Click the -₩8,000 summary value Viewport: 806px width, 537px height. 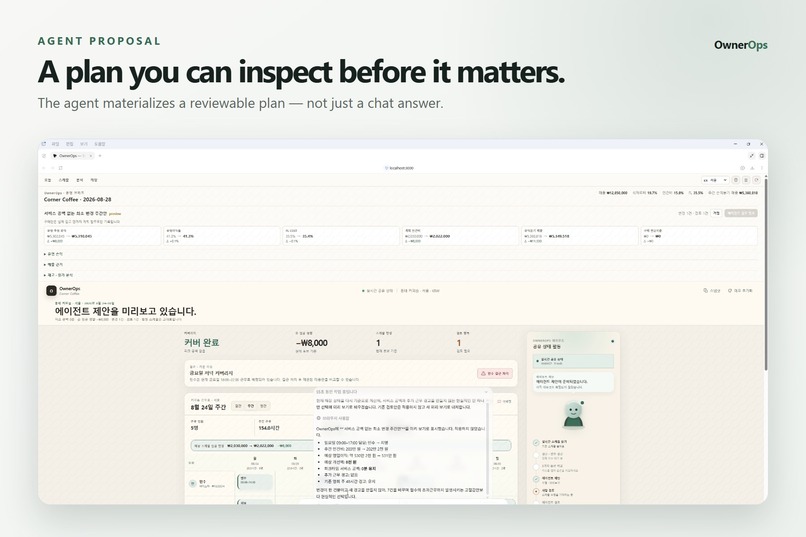pos(312,343)
